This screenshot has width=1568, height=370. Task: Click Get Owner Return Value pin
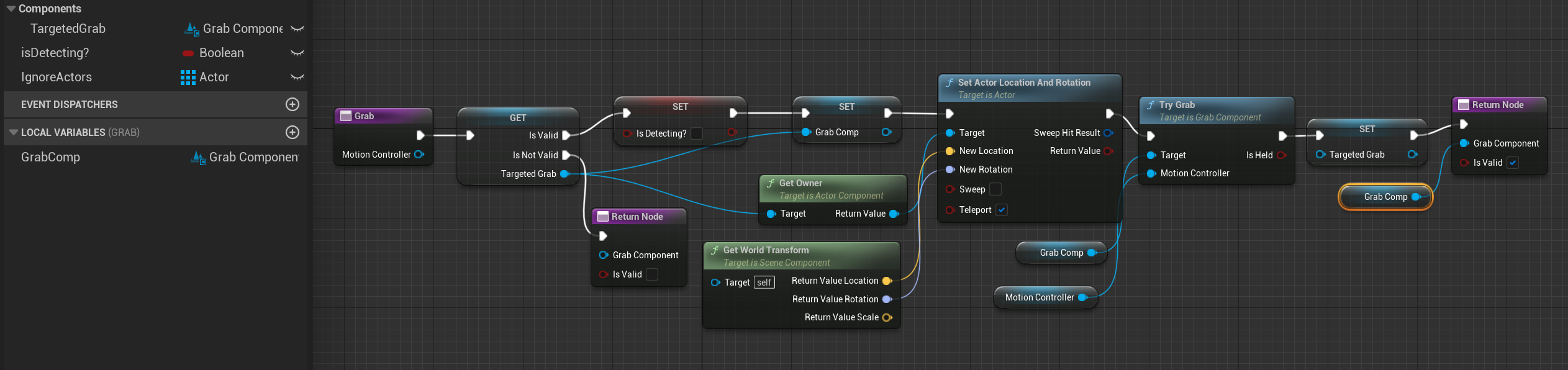click(894, 214)
